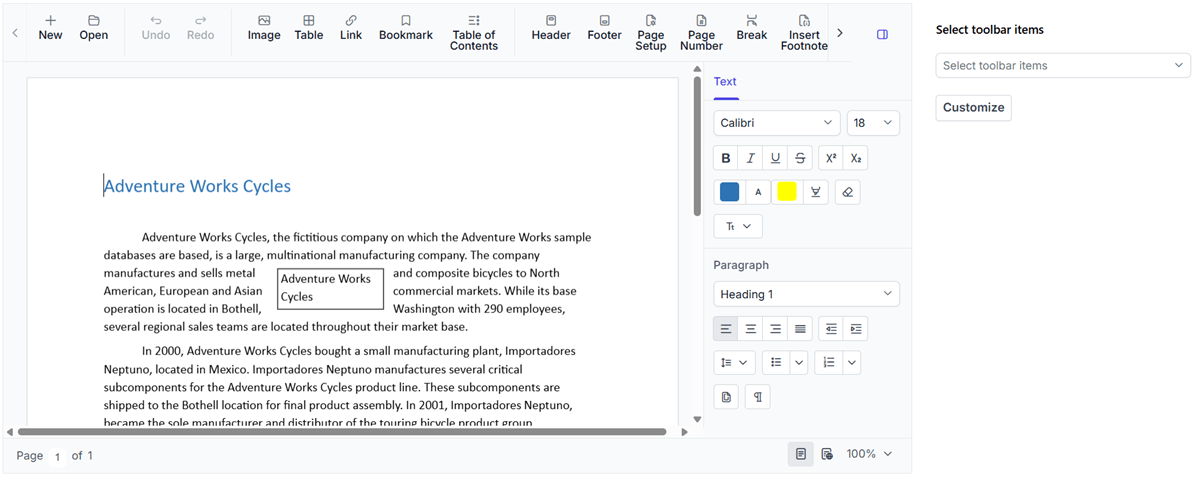The height and width of the screenshot is (478, 1200).
Task: Click the vertical scrollbar down arrow
Action: [x=697, y=420]
